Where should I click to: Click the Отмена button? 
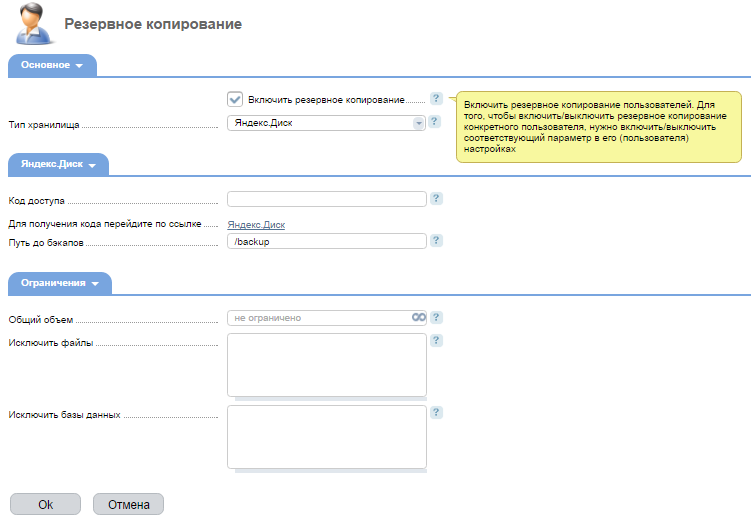pyautogui.click(x=128, y=504)
